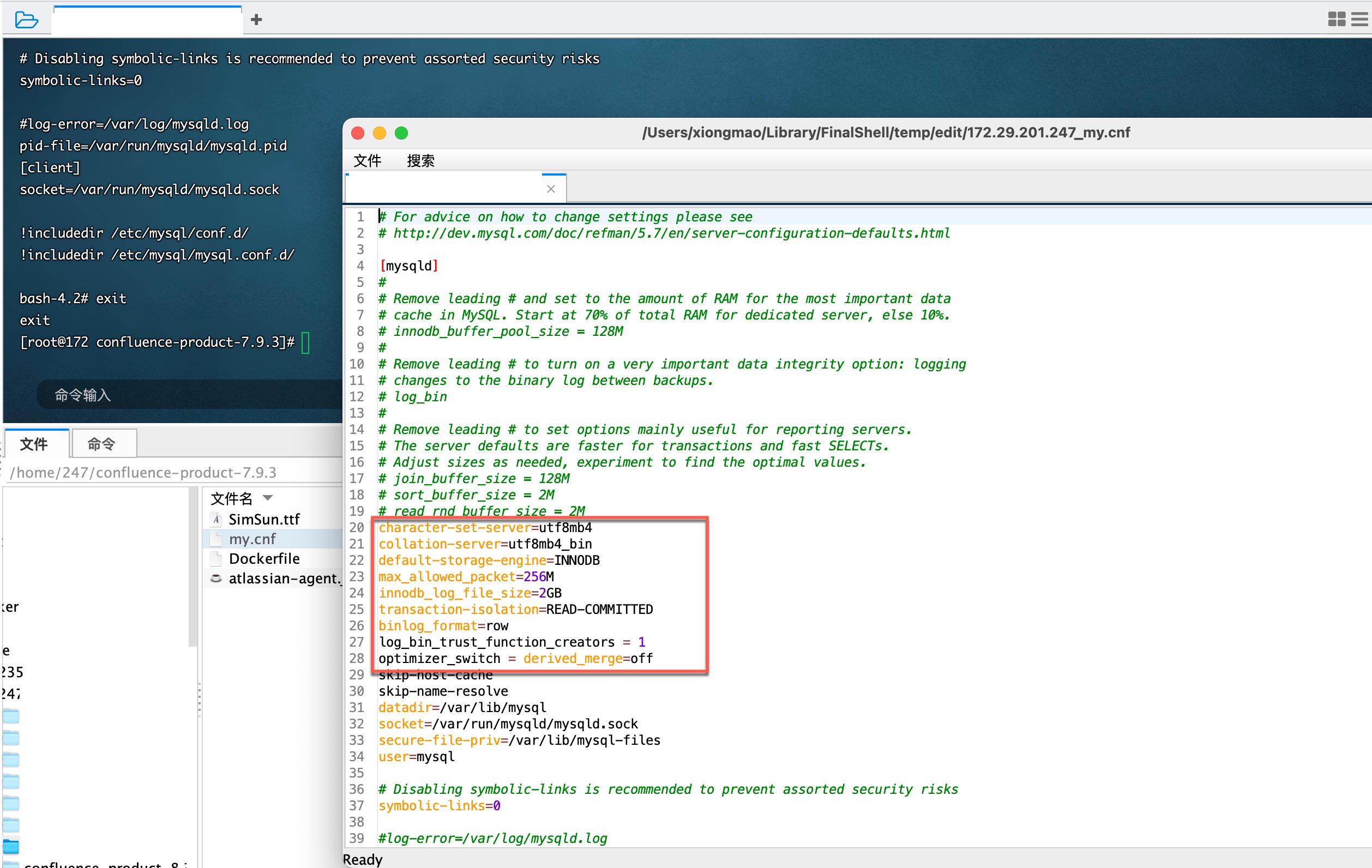Open the hamburger menu icon
This screenshot has width=1372, height=868.
pyautogui.click(x=1359, y=20)
